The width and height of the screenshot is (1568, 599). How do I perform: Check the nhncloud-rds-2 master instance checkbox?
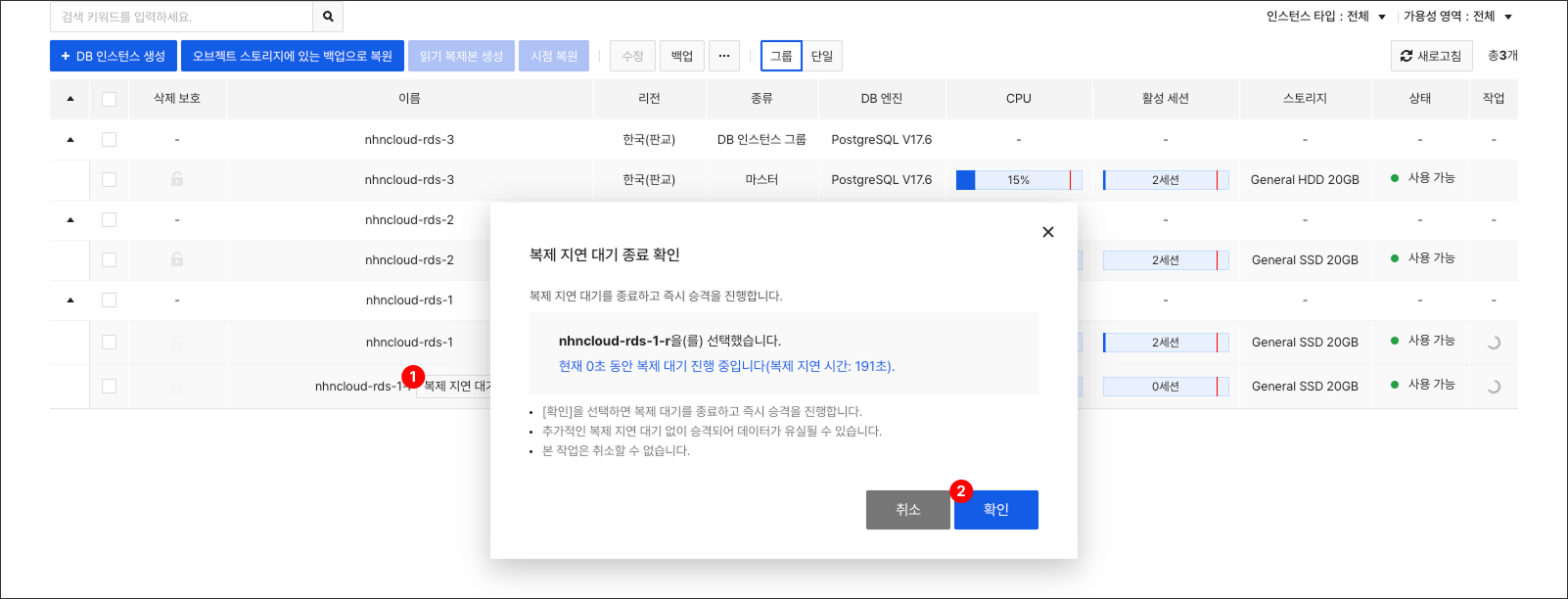[x=109, y=260]
